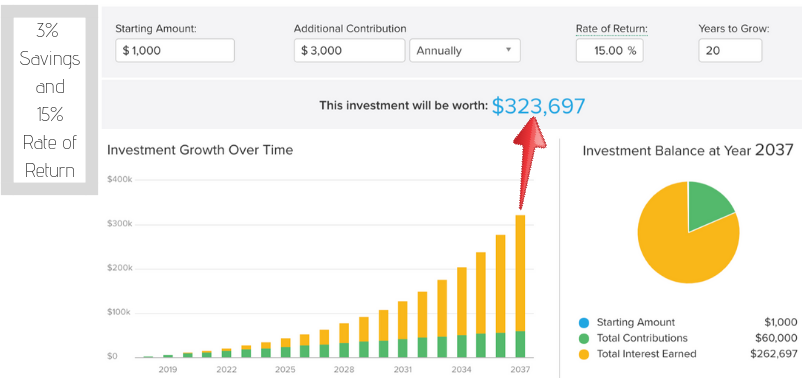Image resolution: width=809 pixels, height=378 pixels.
Task: Click the Starting Amount input field
Action: [175, 51]
